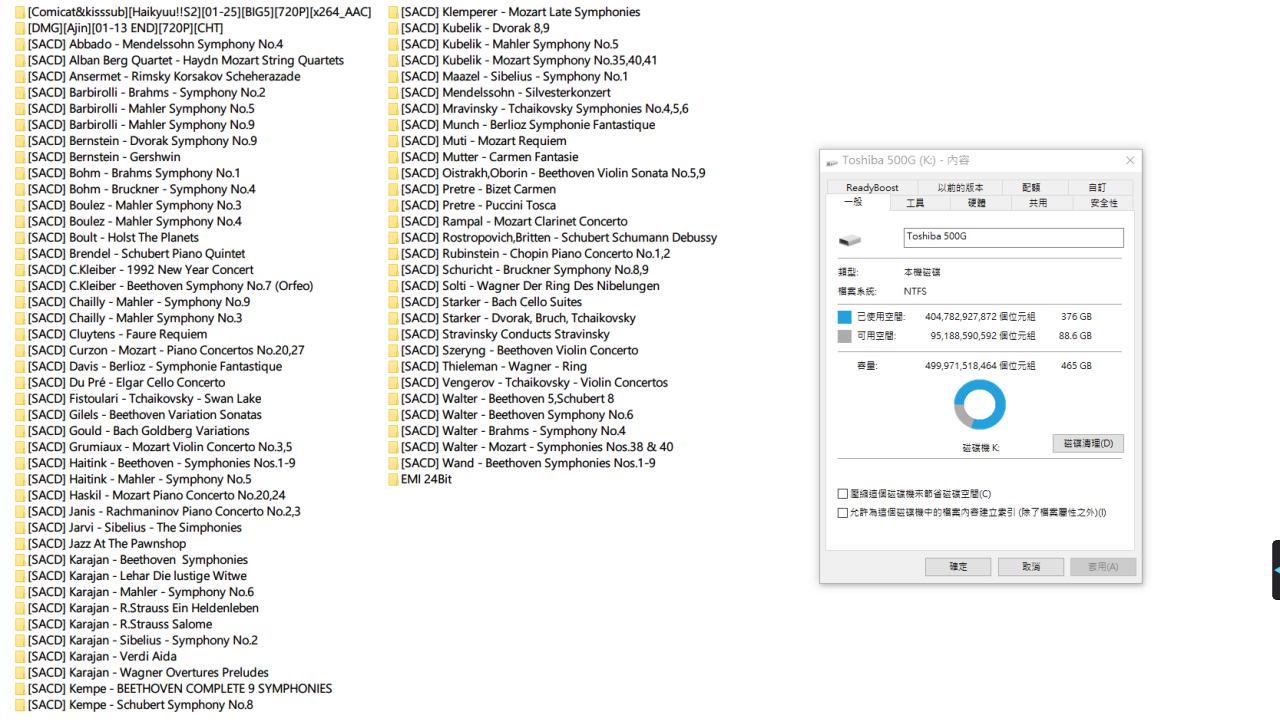This screenshot has width=1280, height=725.
Task: Select "[DMG][Ajin][01-13 END][720P][CHT]" folder name
Action: pyautogui.click(x=126, y=28)
